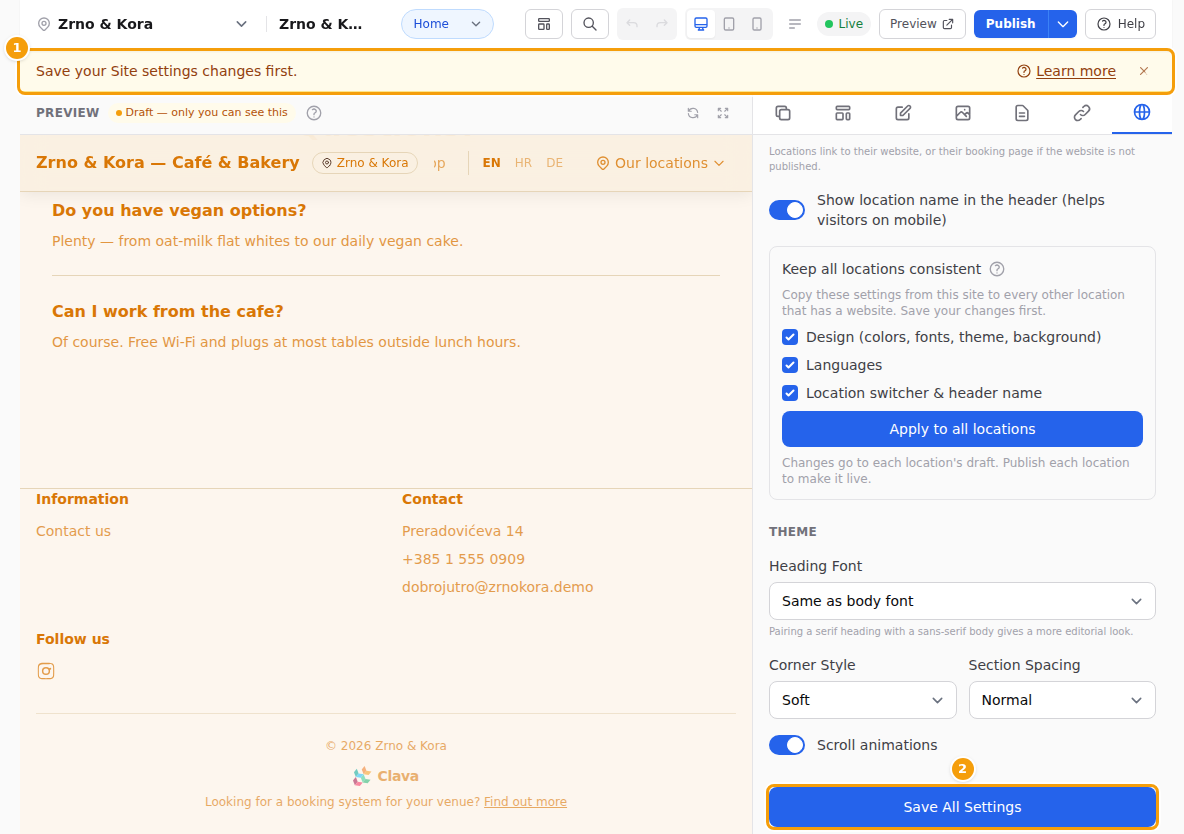Open the Corner Style dropdown

862,700
